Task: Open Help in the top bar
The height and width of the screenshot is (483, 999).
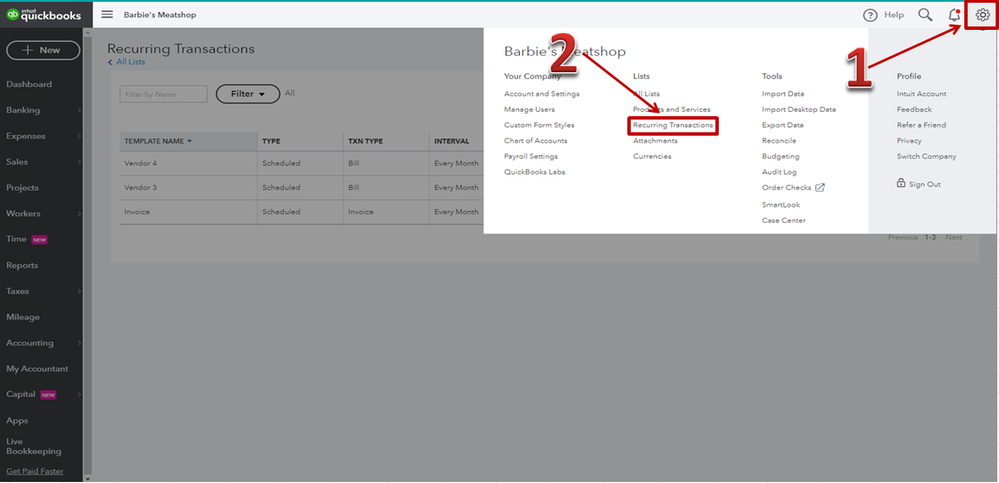Action: pos(883,15)
